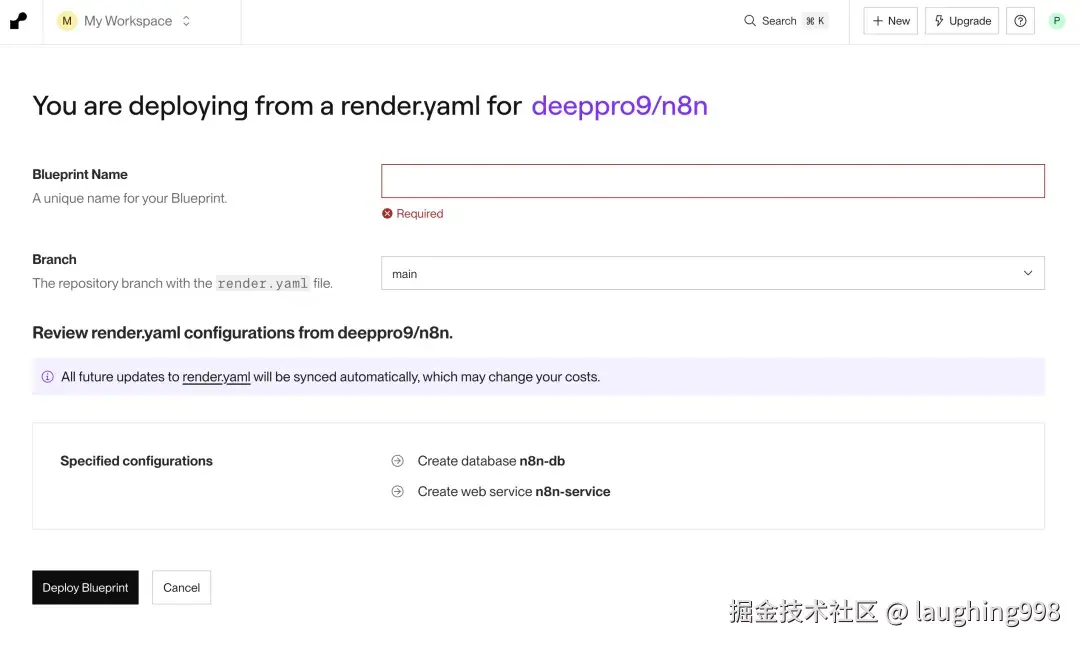Screen dimensions: 1080x647
Task: Click the Specified configurations label
Action: (136, 461)
